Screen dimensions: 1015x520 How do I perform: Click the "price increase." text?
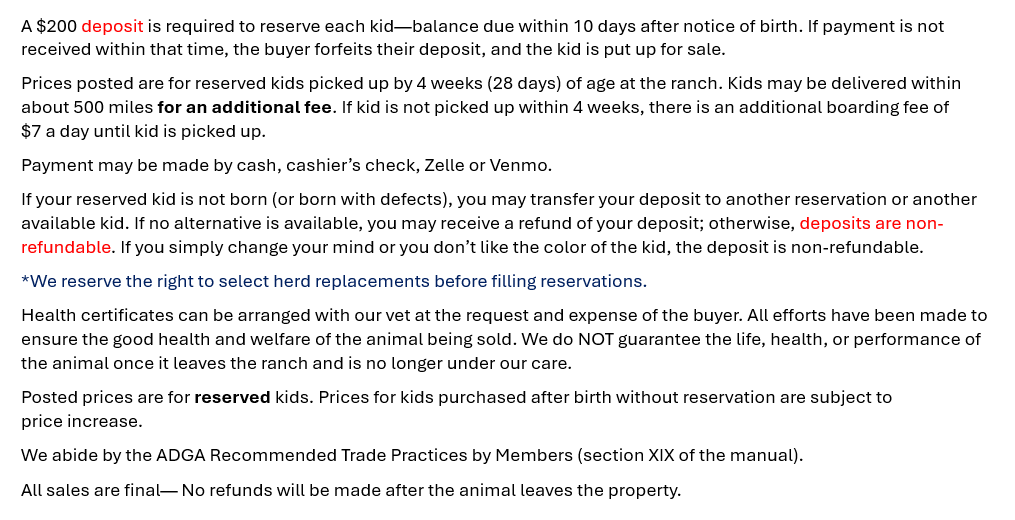click(82, 421)
